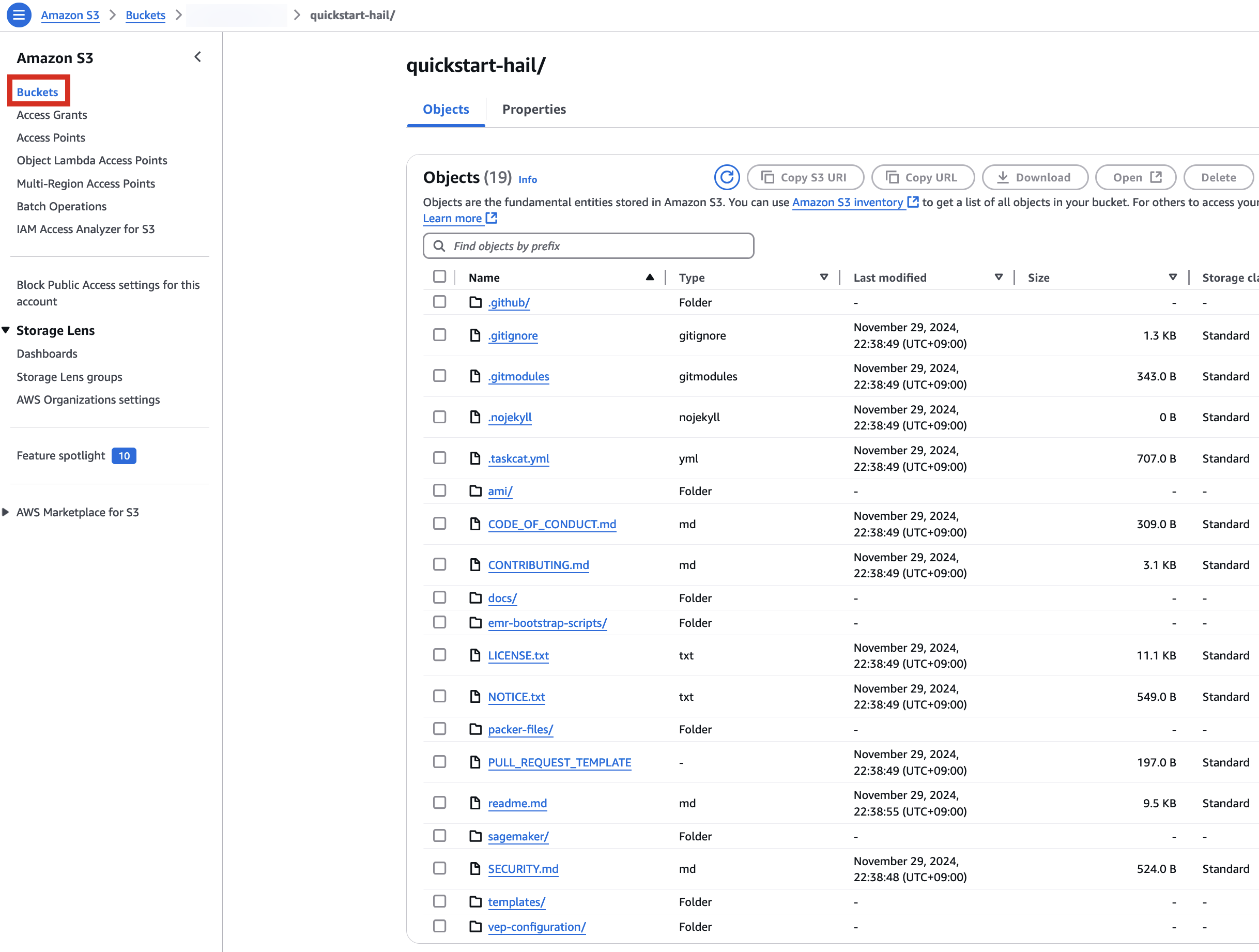Switch to the Objects tab
The width and height of the screenshot is (1259, 952).
click(x=446, y=109)
